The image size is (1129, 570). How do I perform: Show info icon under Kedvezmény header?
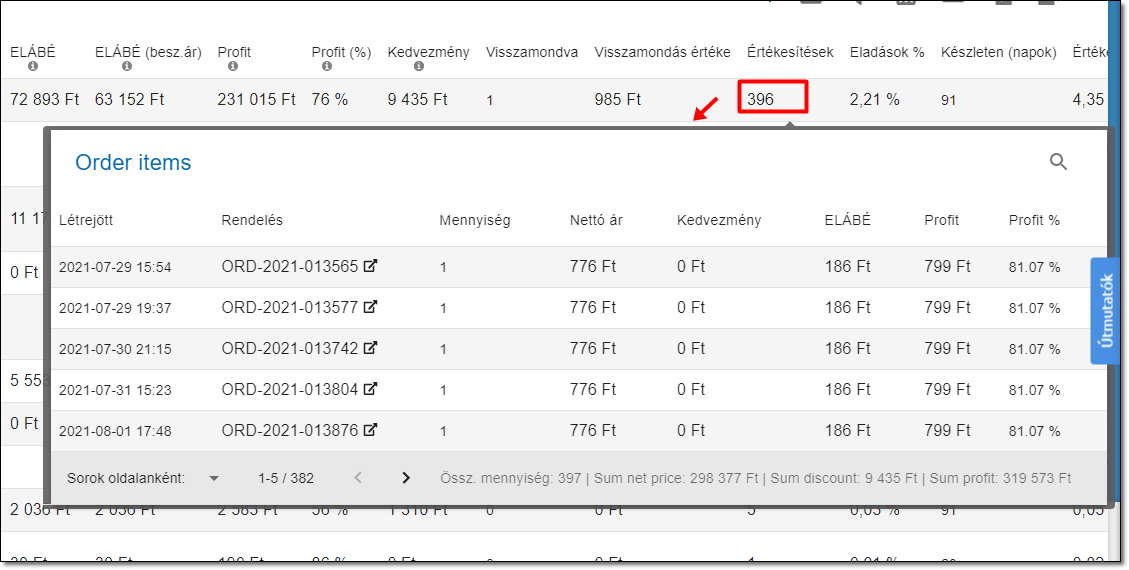tap(419, 66)
